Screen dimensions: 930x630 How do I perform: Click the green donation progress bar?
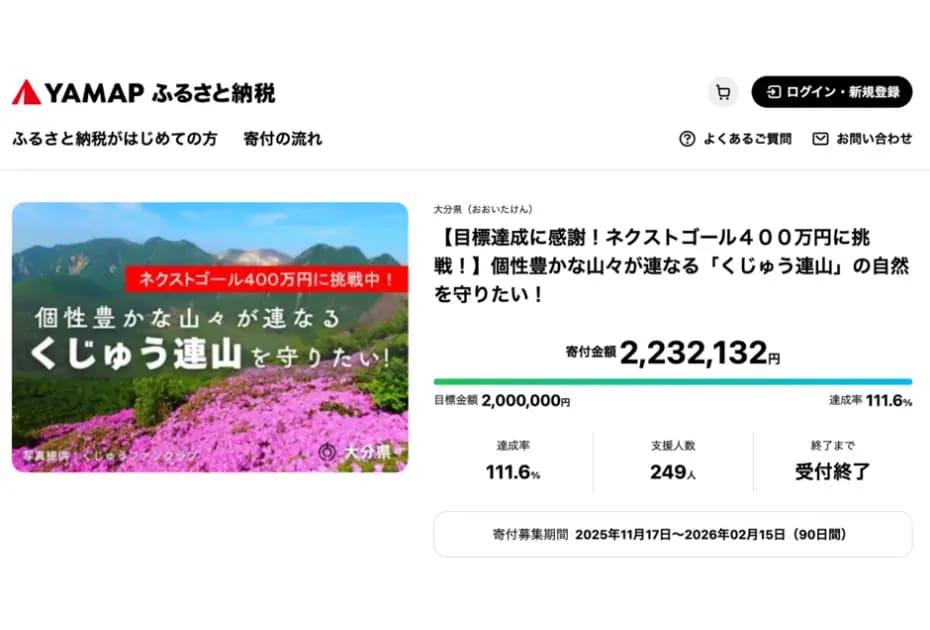coord(672,381)
